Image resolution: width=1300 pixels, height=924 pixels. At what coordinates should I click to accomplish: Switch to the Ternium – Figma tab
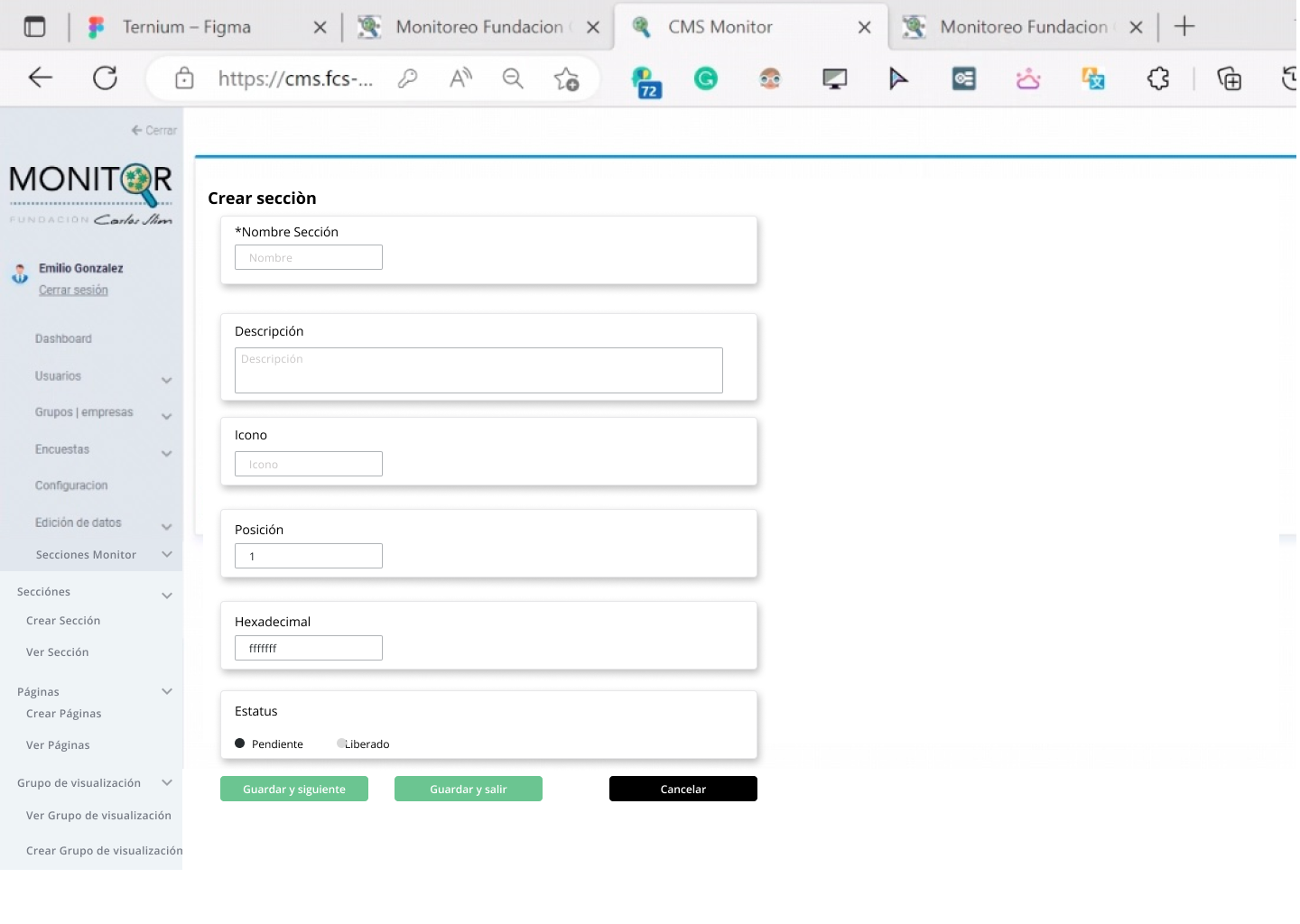(187, 27)
